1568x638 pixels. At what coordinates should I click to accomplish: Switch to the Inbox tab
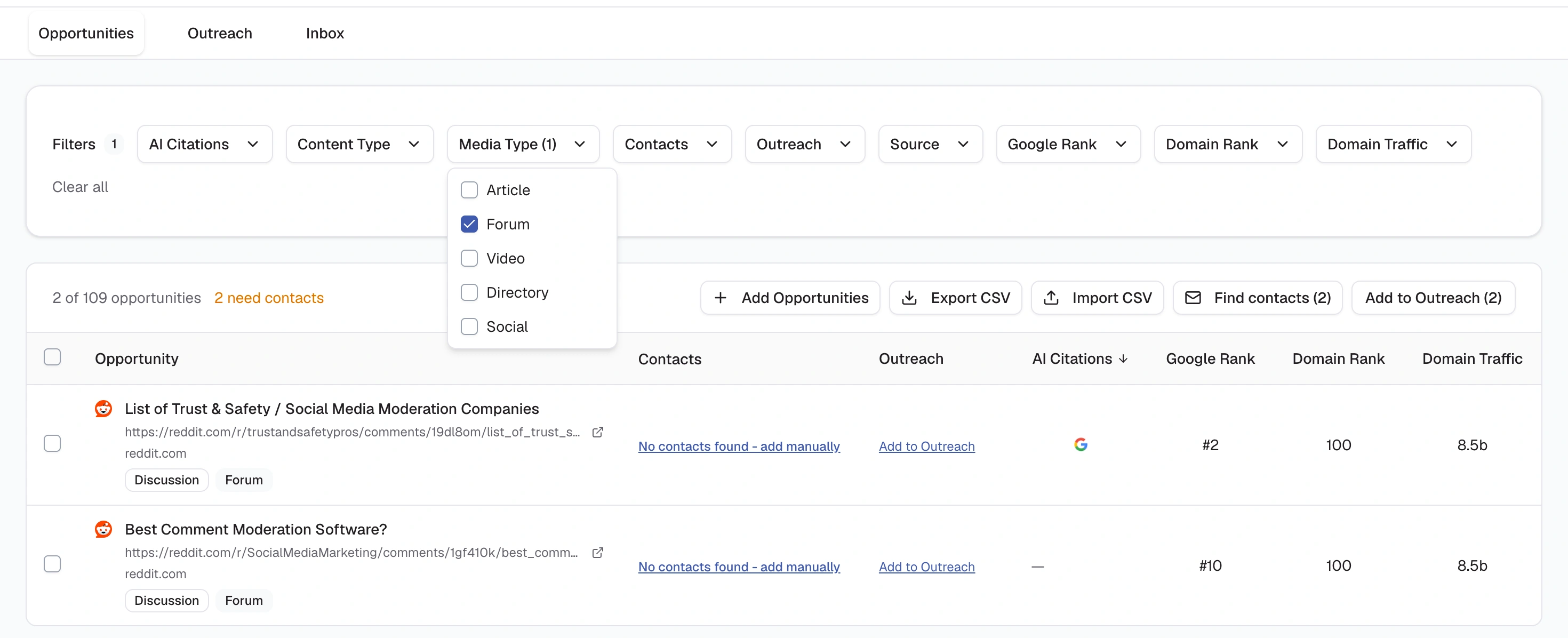pyautogui.click(x=324, y=33)
